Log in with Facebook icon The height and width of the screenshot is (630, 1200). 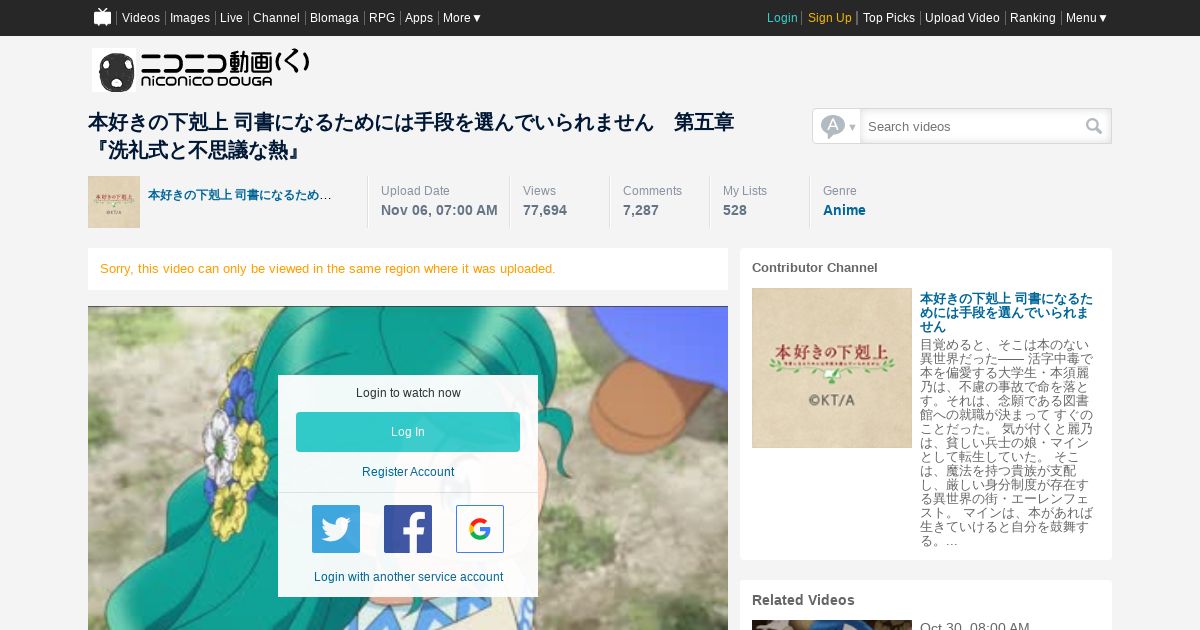point(408,529)
